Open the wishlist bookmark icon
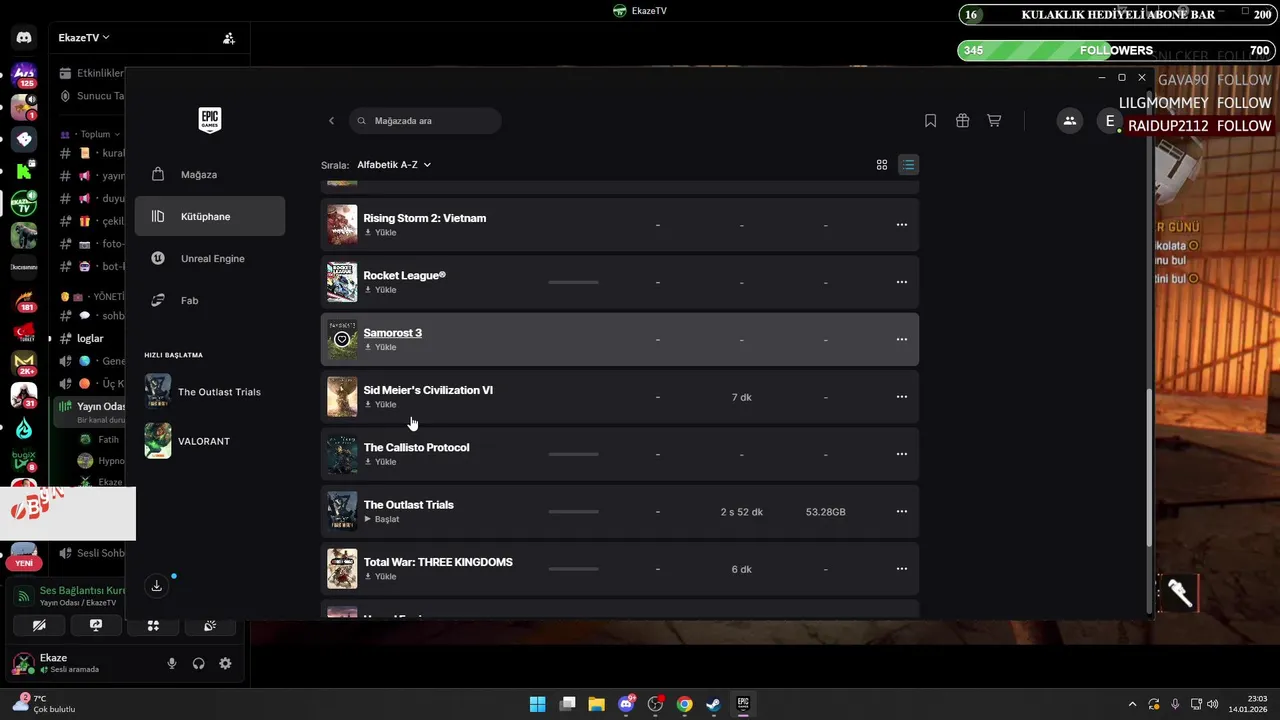The image size is (1280, 720). point(930,121)
